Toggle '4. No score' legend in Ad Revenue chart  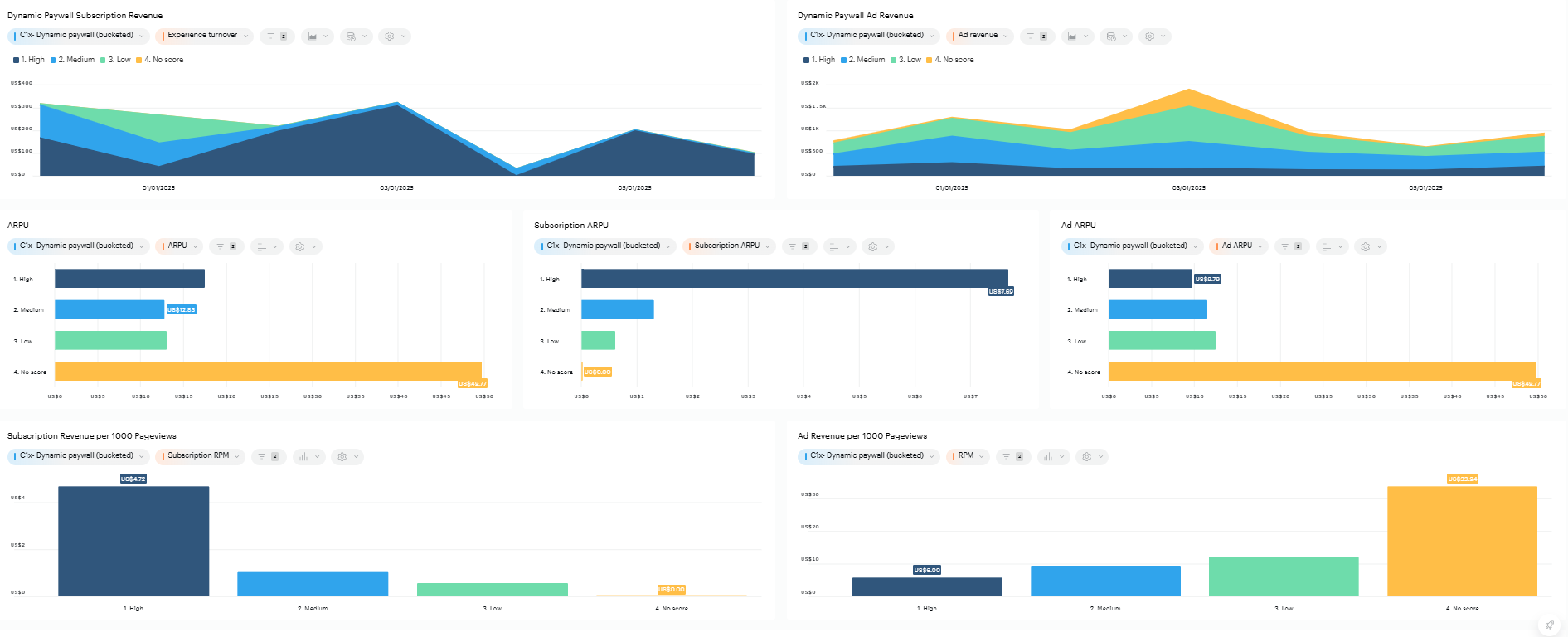953,60
